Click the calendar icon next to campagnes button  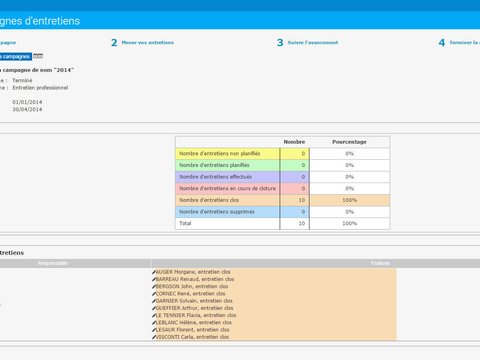(38, 56)
